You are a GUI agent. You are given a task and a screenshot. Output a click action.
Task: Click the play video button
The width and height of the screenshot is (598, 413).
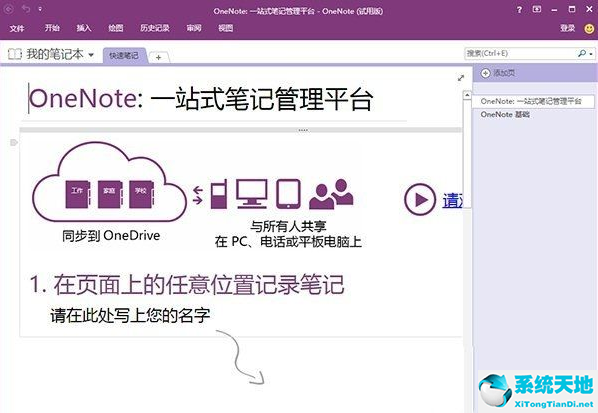click(420, 199)
